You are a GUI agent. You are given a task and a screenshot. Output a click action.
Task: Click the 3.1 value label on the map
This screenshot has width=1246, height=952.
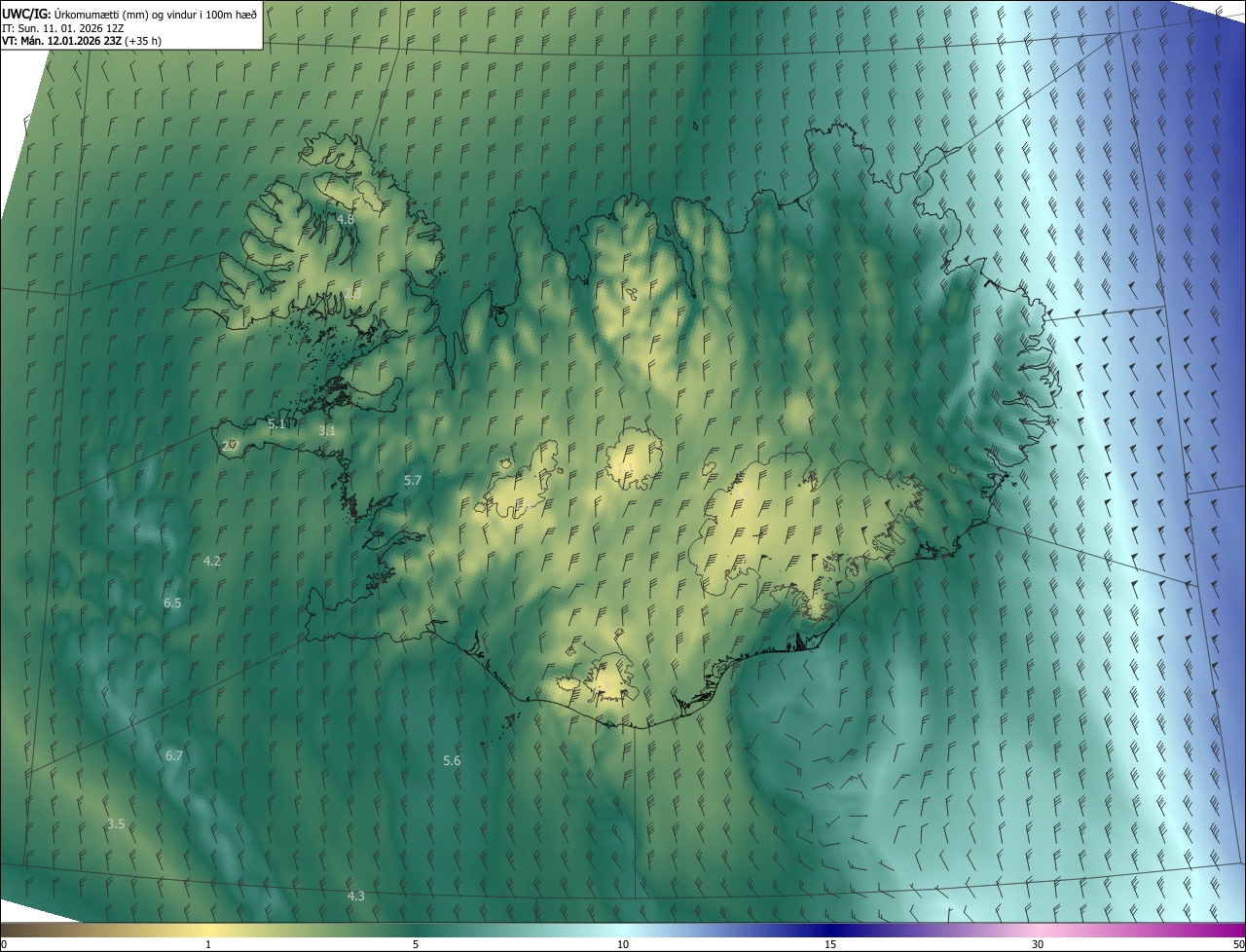point(327,431)
